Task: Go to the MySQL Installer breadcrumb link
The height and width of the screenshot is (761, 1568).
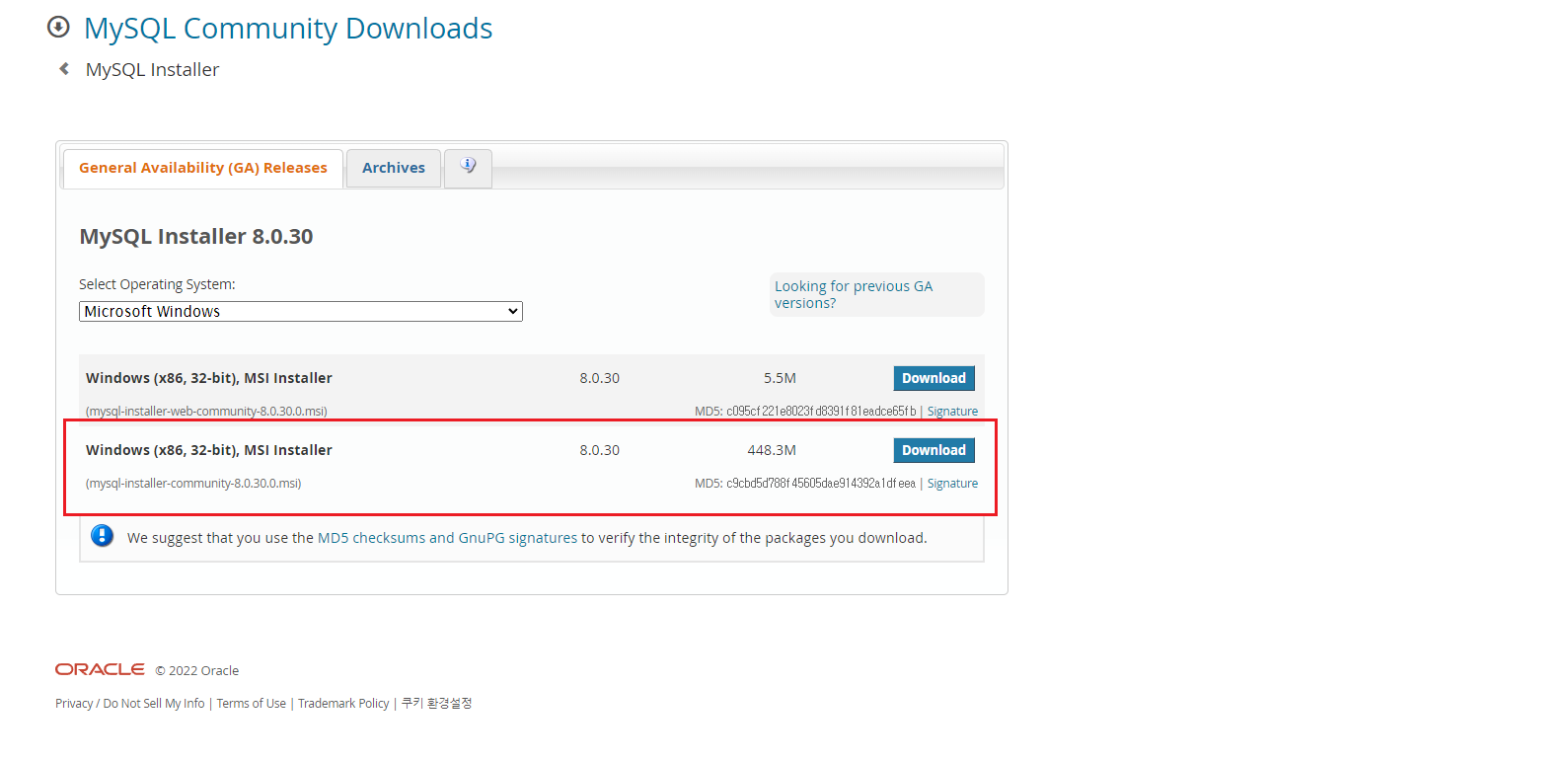Action: (152, 70)
